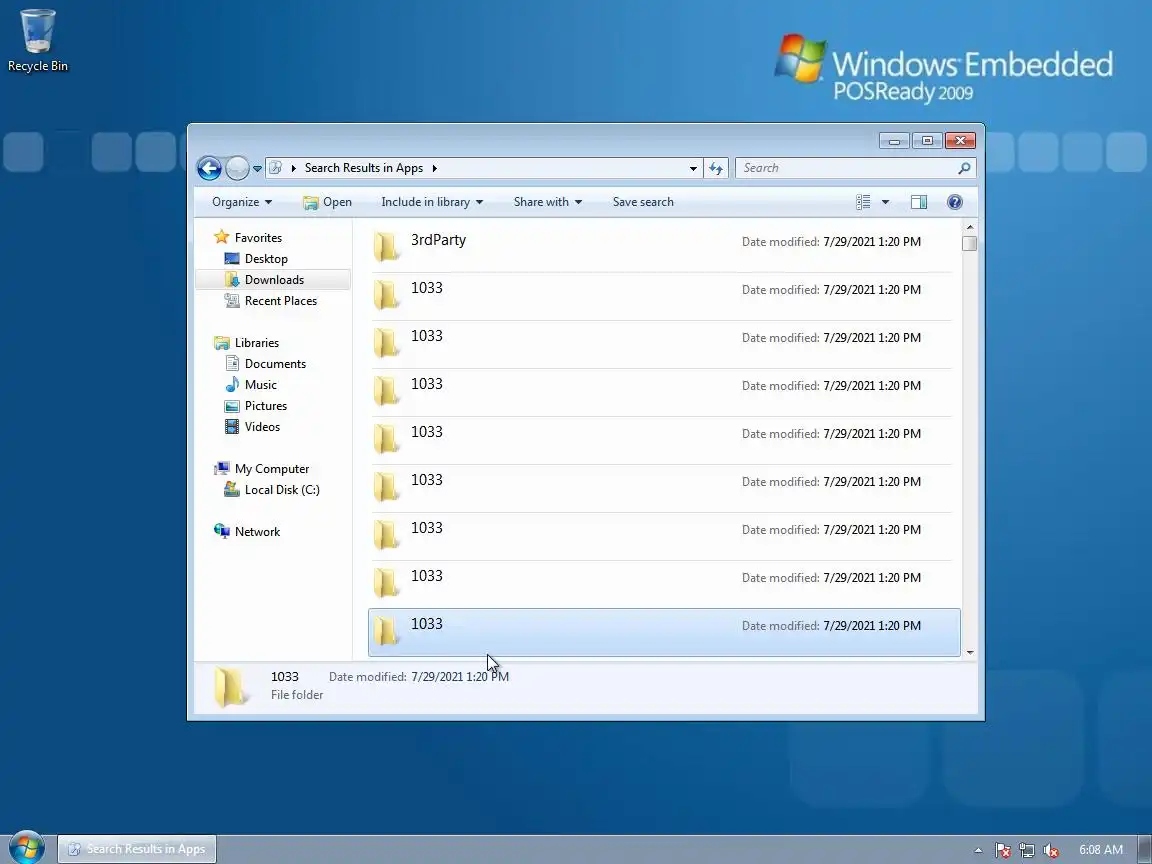Click the muted volume tray icon
Viewport: 1152px width, 864px height.
[1051, 850]
